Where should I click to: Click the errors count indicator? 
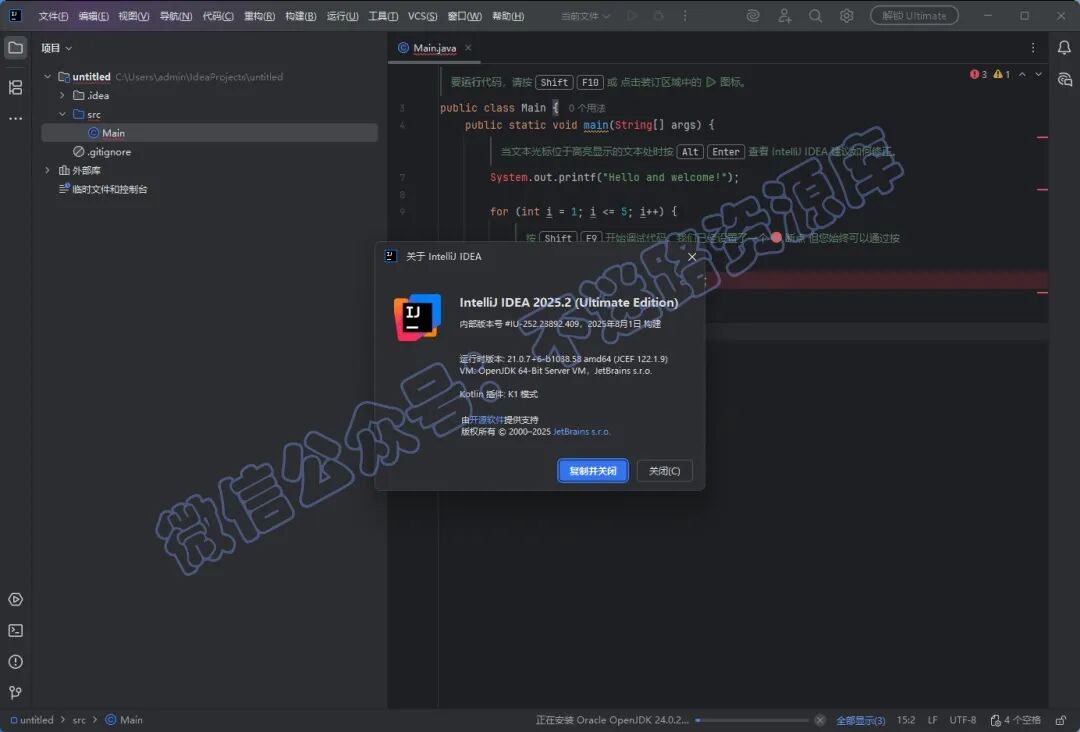pos(978,74)
